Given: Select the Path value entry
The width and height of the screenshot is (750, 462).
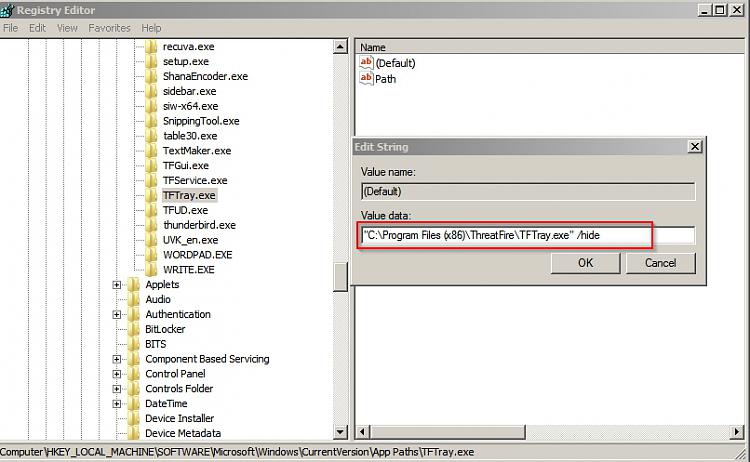Looking at the screenshot, I should click(x=386, y=79).
